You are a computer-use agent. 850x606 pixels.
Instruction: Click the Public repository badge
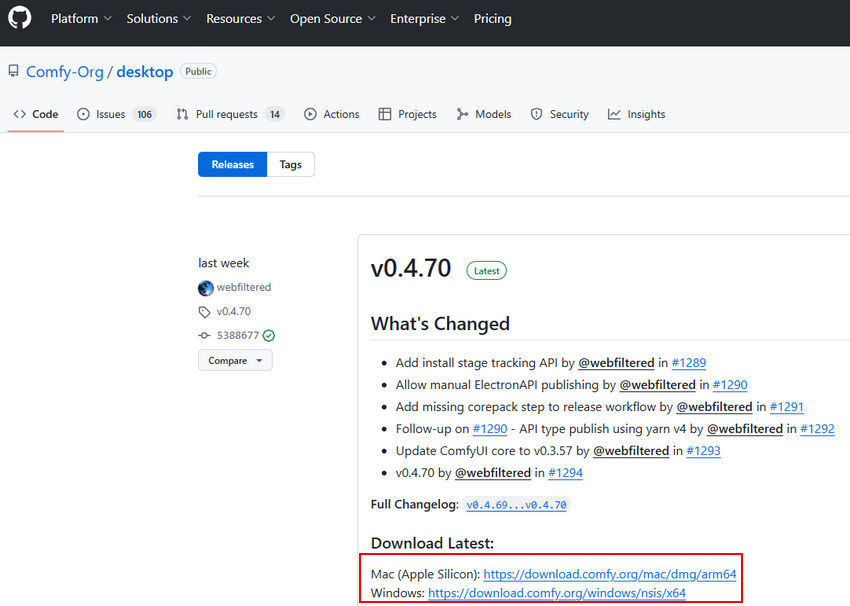(198, 72)
